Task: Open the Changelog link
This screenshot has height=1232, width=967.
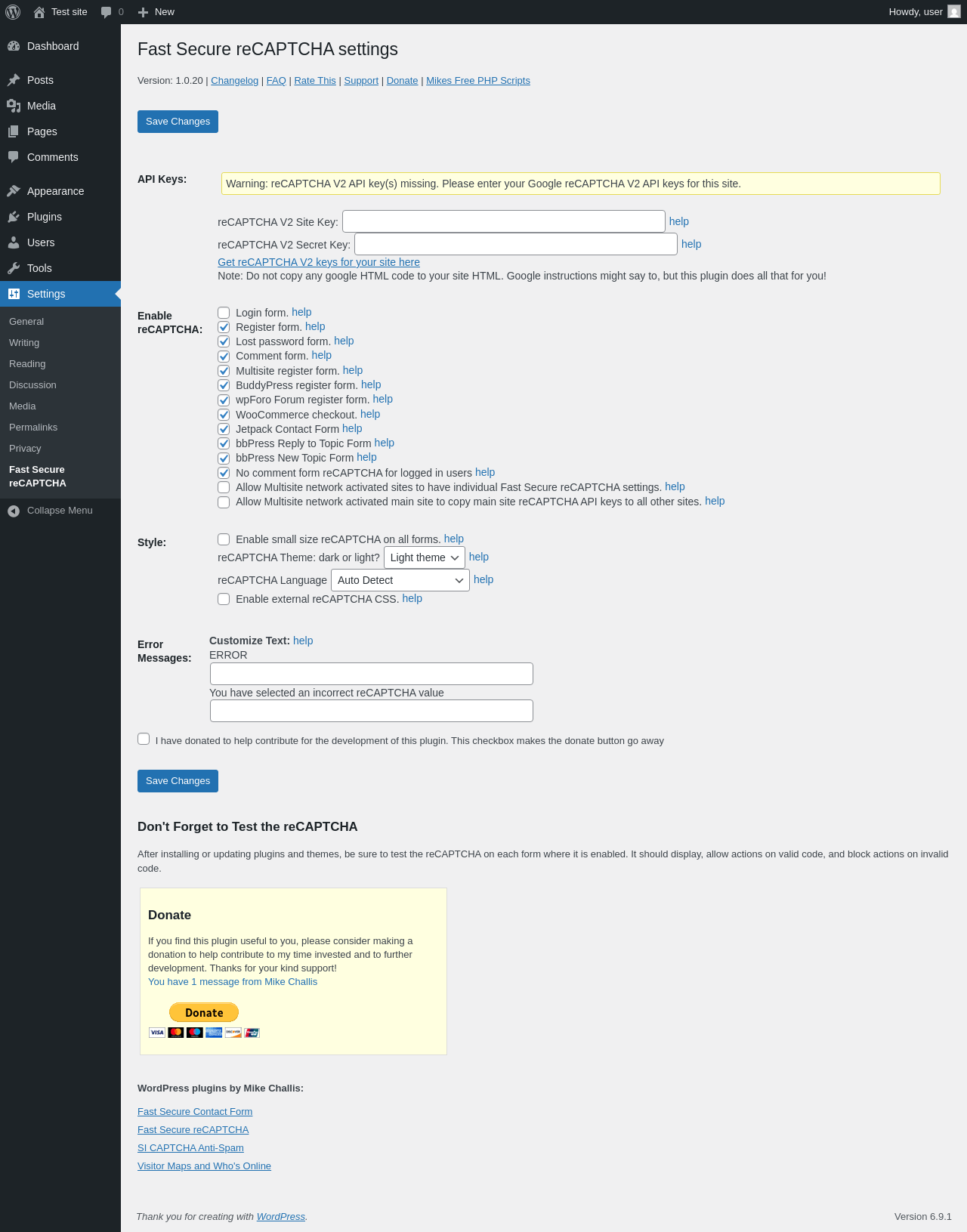Action: [x=234, y=81]
